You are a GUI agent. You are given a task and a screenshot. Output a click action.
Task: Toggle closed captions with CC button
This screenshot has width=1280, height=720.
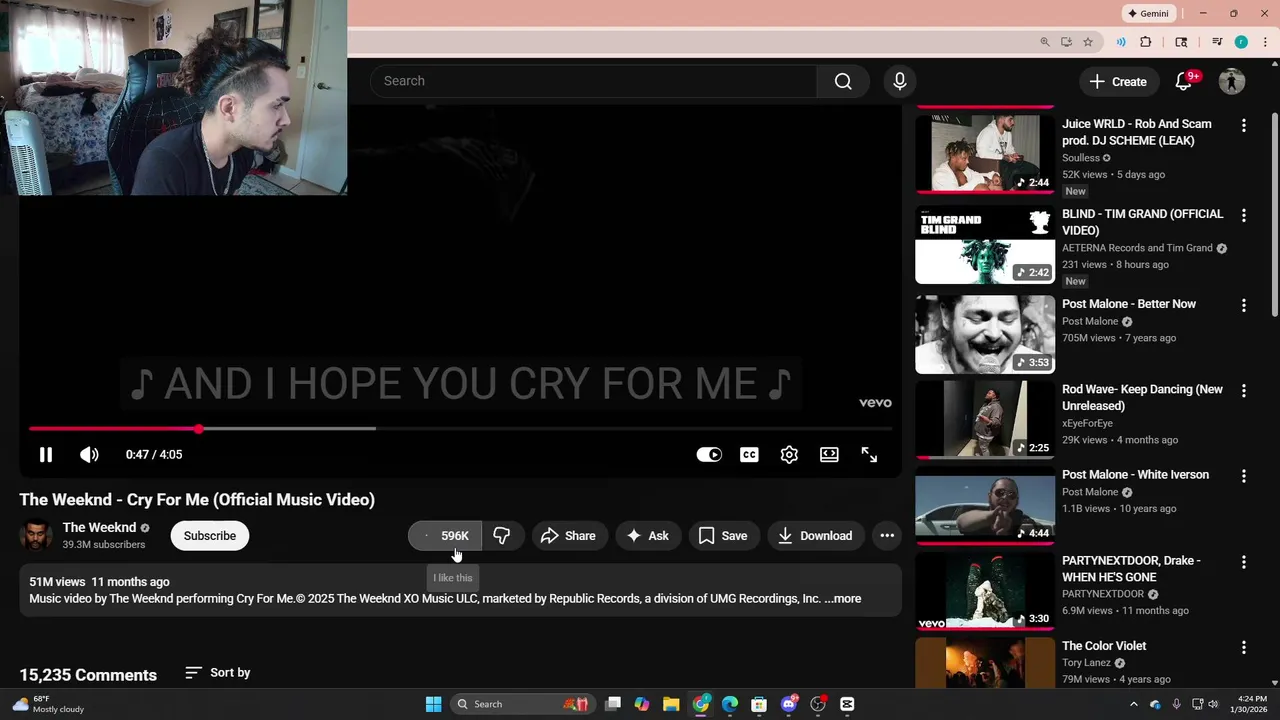(x=749, y=455)
